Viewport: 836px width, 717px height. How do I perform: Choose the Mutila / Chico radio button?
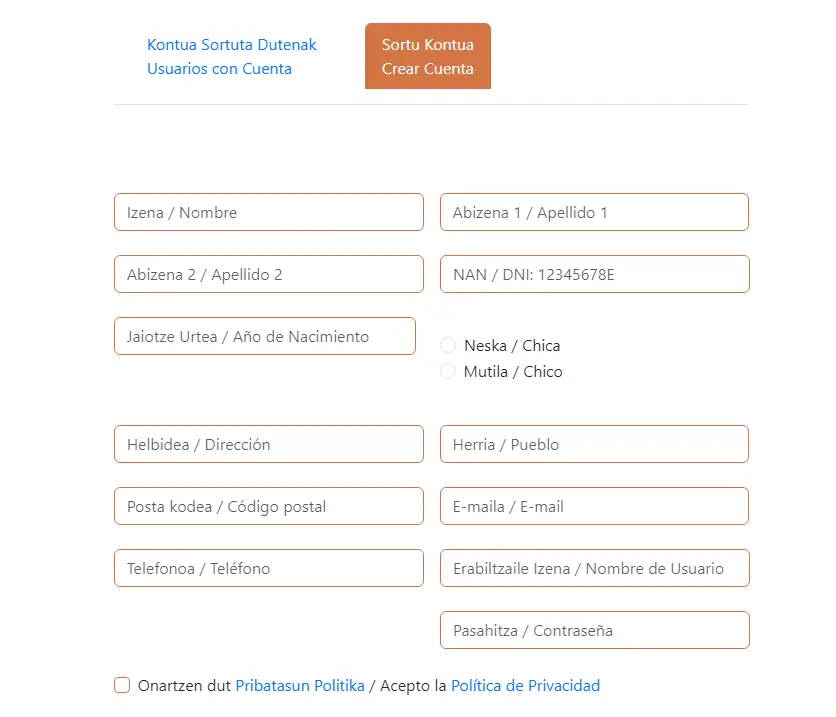tap(448, 371)
